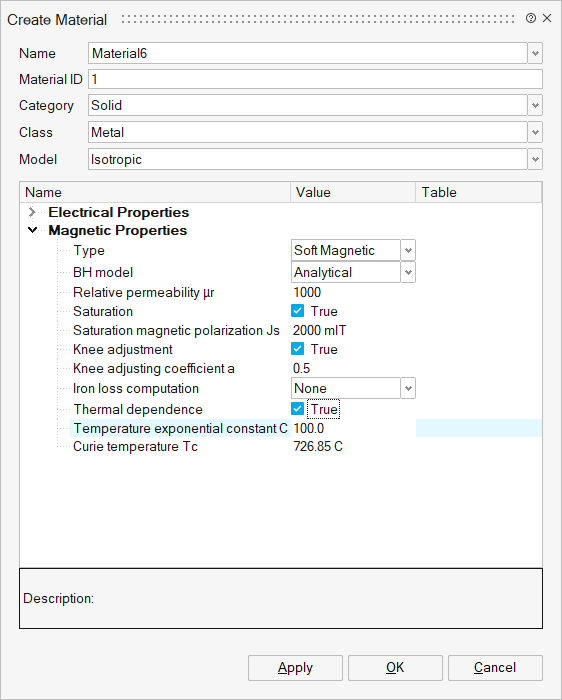Expand the Electrical Properties section

tap(32, 212)
